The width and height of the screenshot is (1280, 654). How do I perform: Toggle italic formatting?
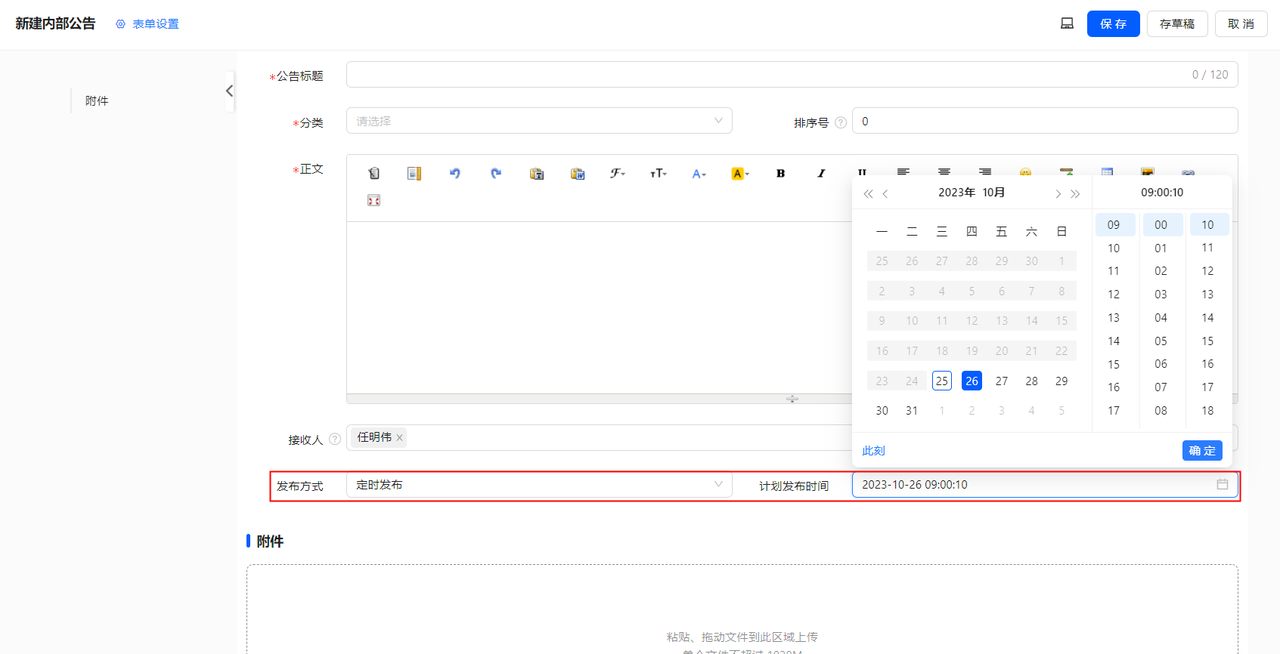tap(821, 173)
